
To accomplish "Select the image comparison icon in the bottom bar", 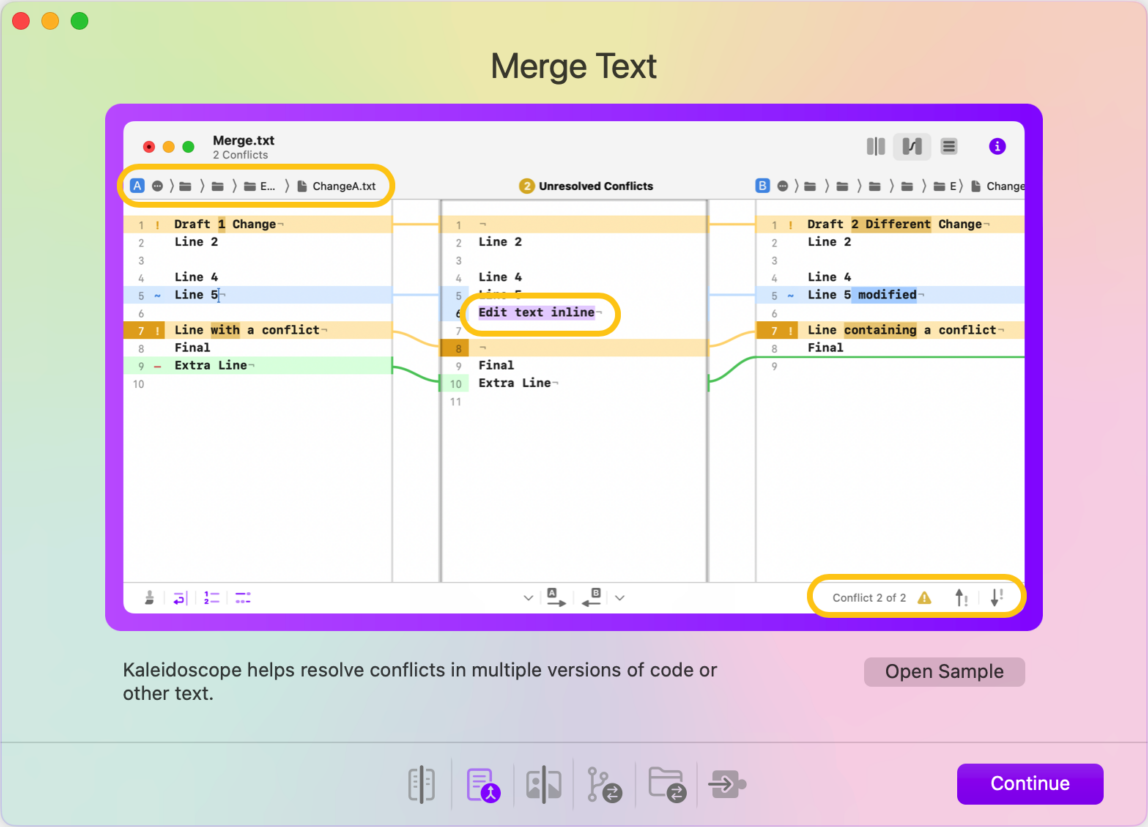I will (x=543, y=784).
